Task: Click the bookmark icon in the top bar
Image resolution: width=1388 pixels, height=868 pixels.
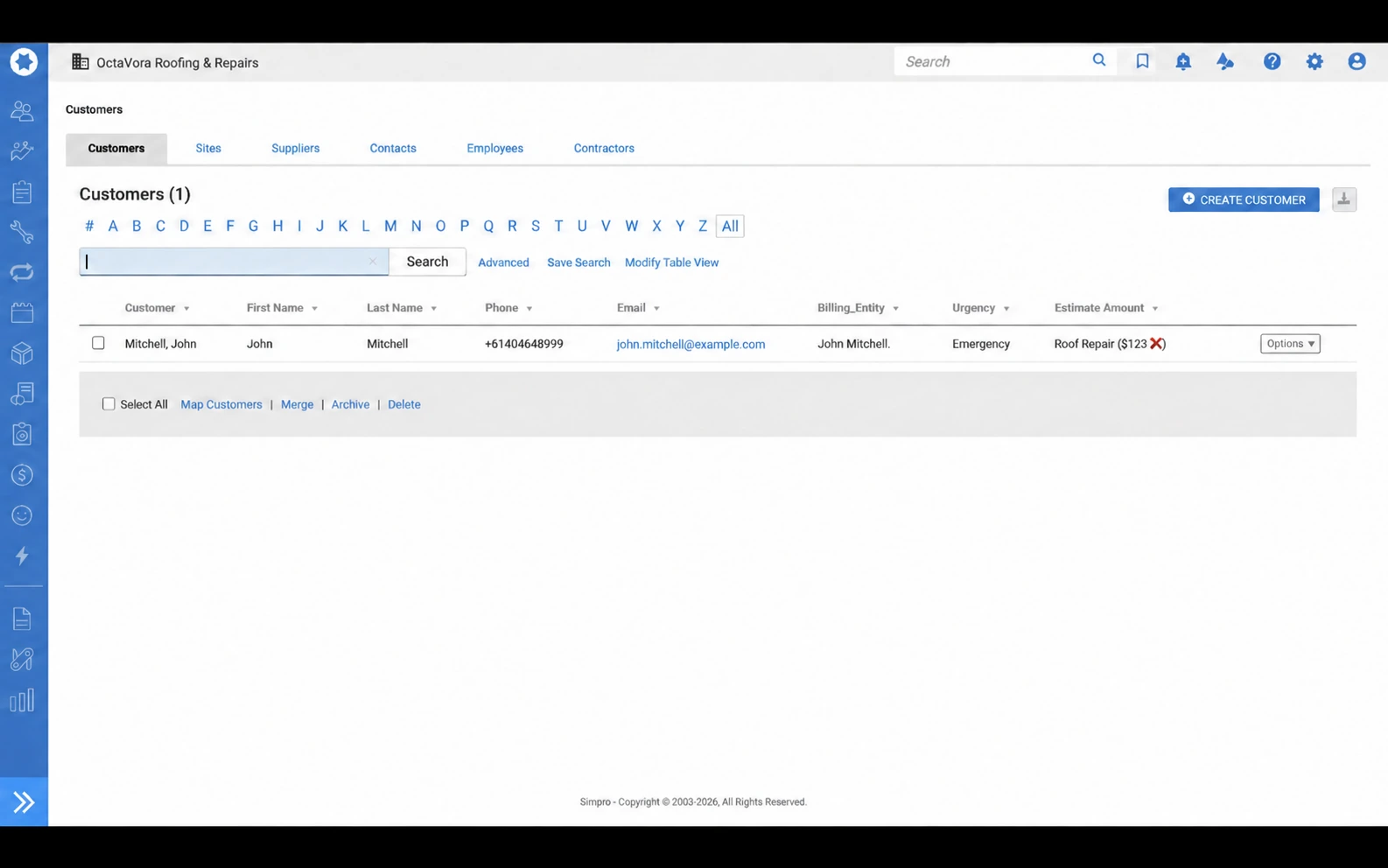Action: (x=1142, y=61)
